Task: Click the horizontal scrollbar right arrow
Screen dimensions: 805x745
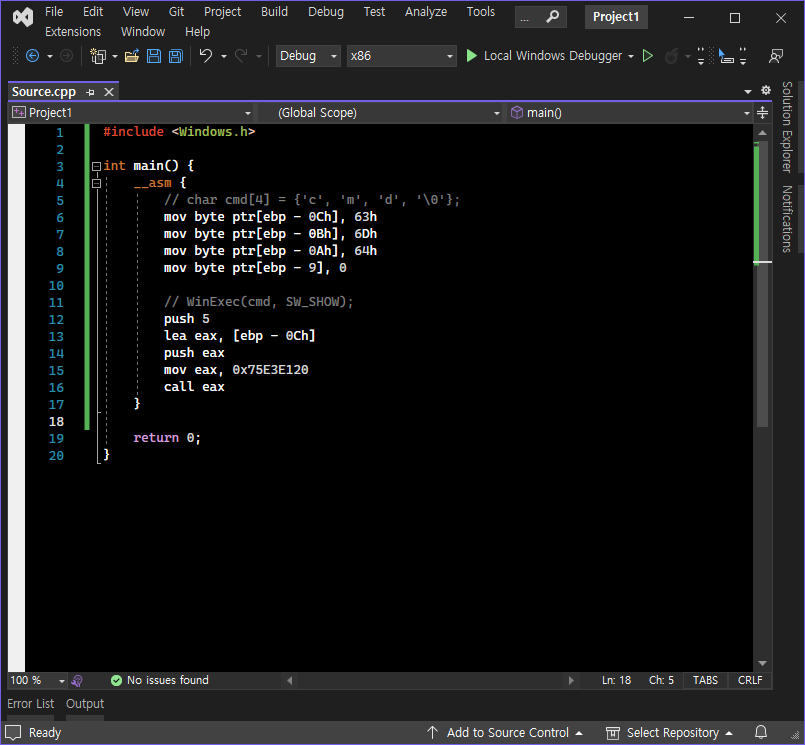Action: [570, 680]
